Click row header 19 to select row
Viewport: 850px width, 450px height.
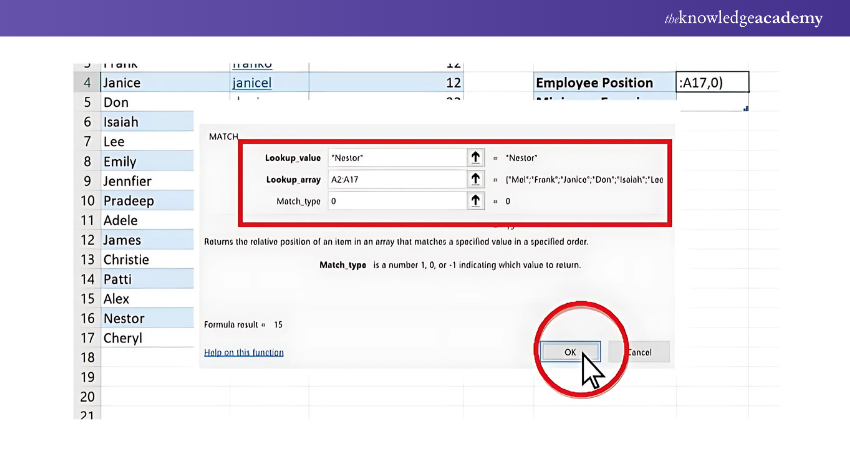(x=86, y=377)
